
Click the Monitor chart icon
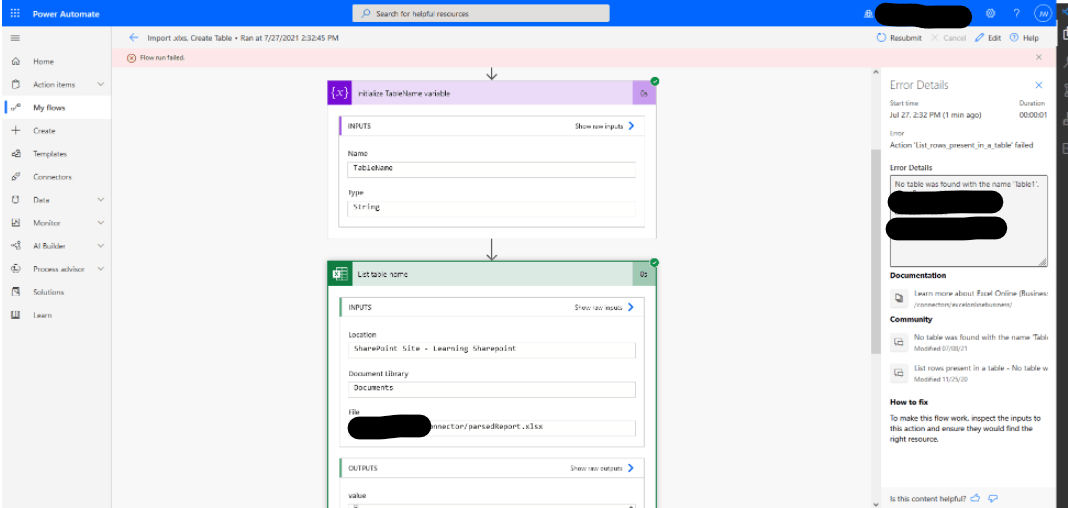tap(16, 223)
